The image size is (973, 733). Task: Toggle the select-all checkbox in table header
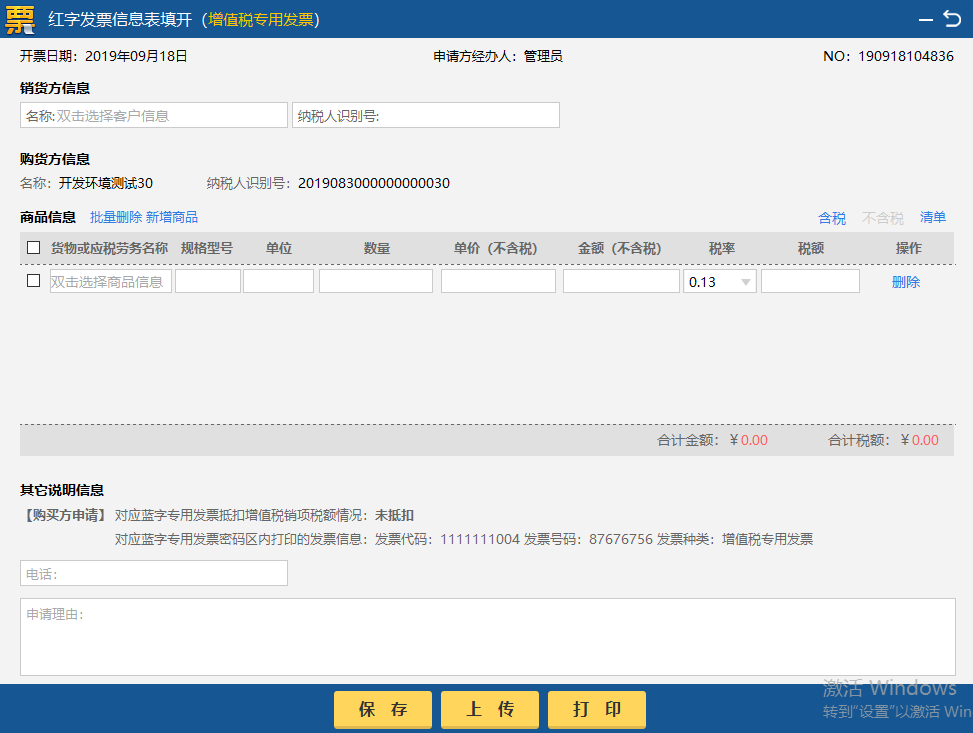tap(33, 246)
